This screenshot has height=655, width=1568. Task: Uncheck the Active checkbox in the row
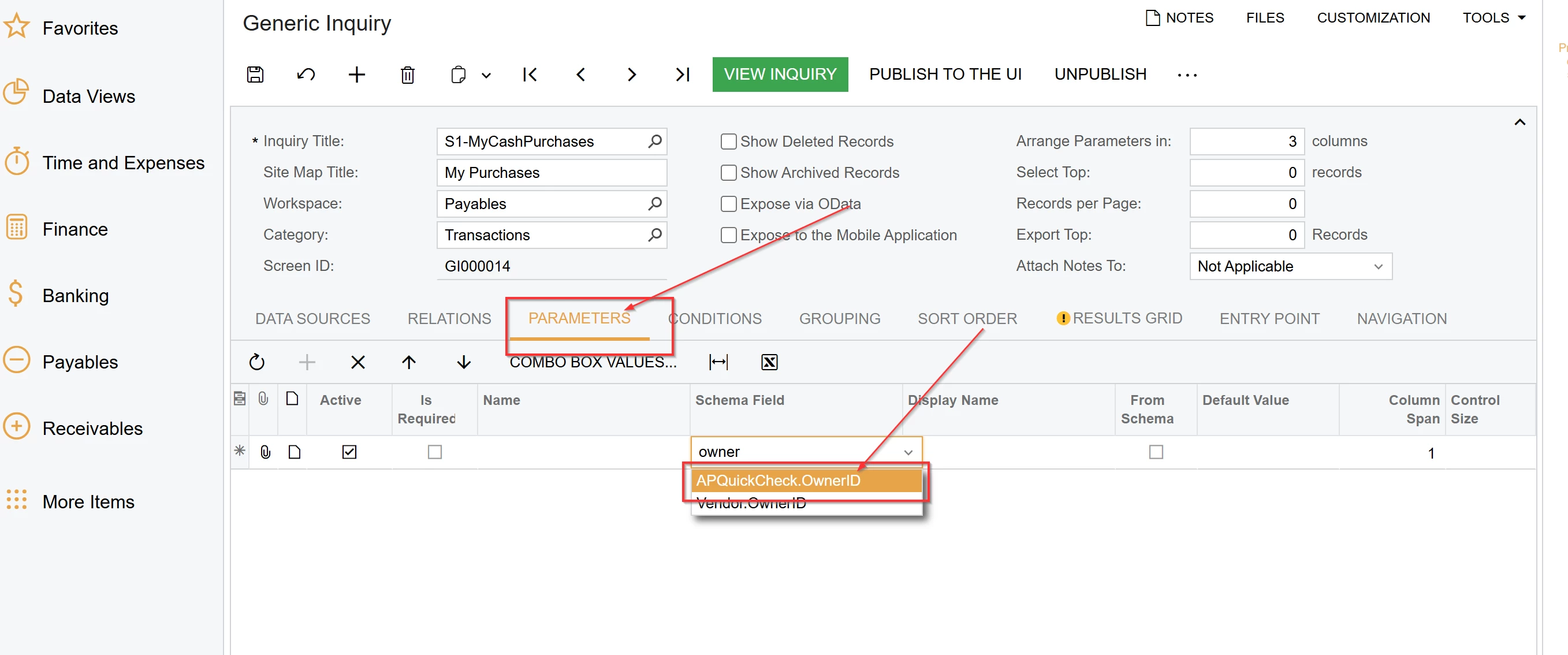[349, 452]
